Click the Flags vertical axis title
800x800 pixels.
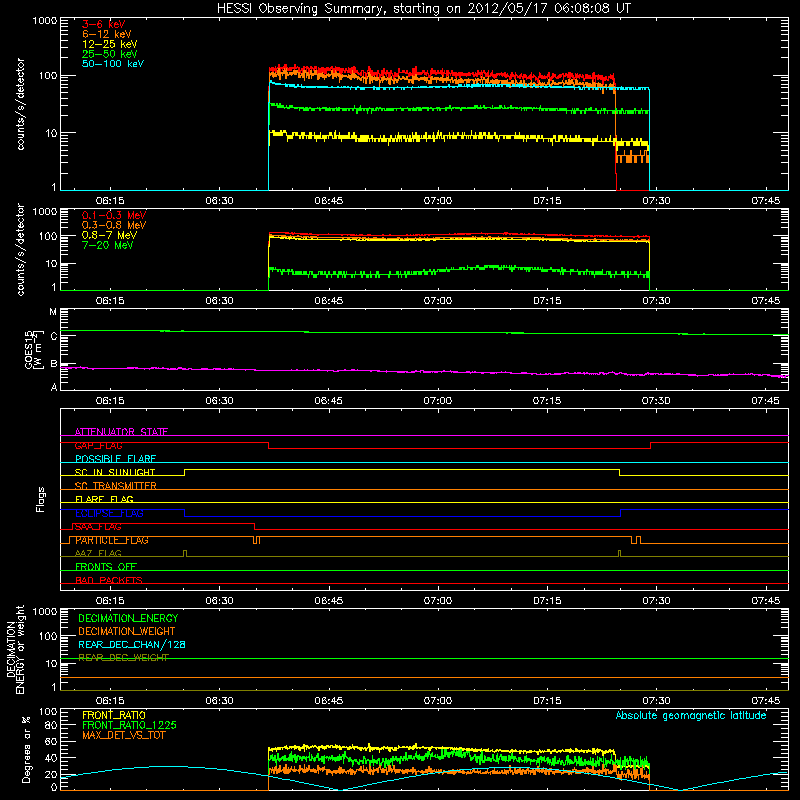point(41,499)
